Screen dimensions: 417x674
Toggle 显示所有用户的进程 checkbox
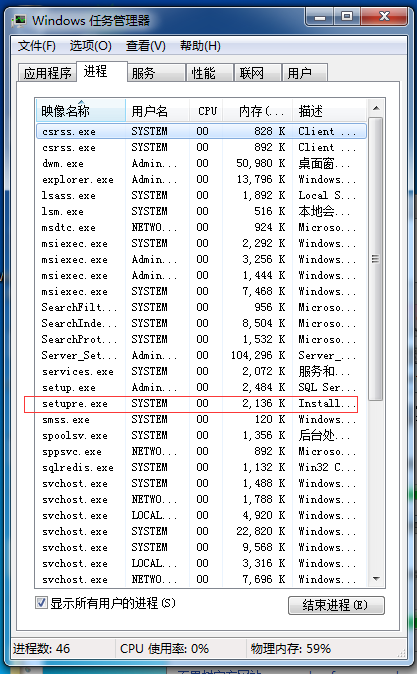pyautogui.click(x=41, y=603)
